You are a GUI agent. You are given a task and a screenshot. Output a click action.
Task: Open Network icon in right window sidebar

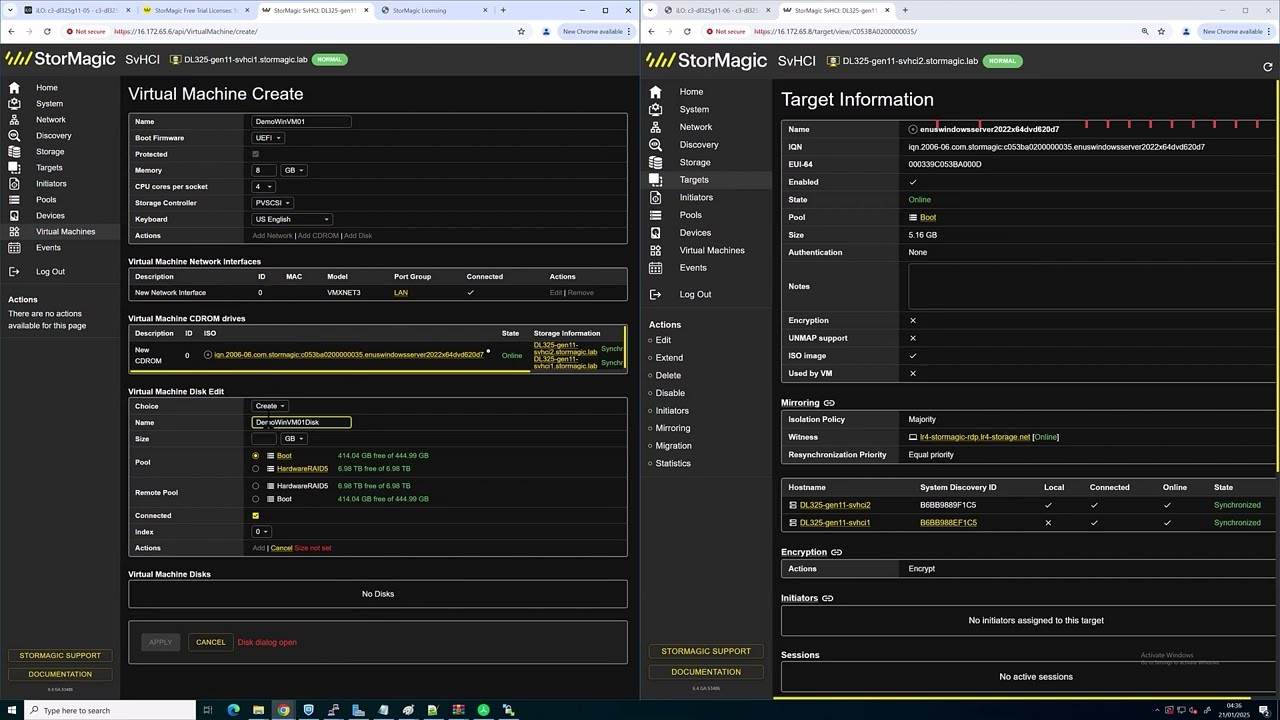pos(655,127)
